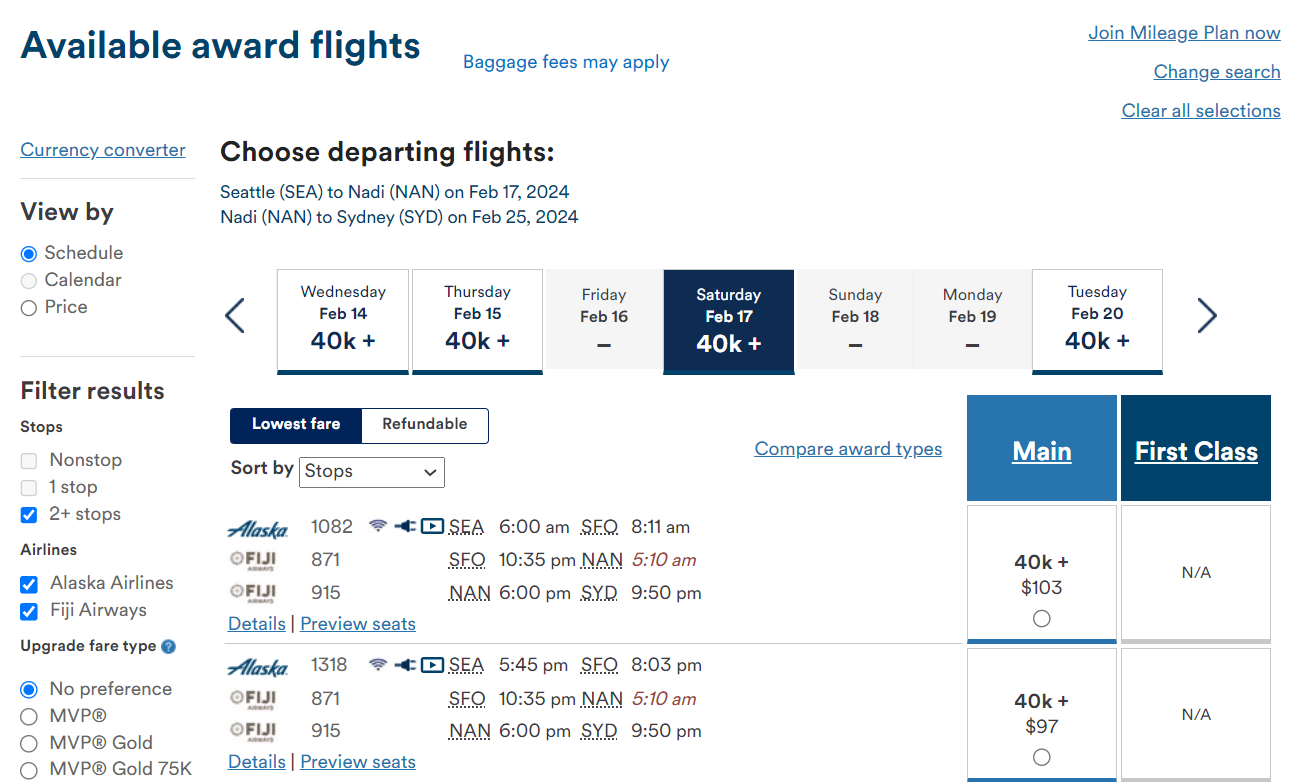Viewport: 1309px width, 784px height.
Task: Switch to the Refundable tab
Action: (424, 425)
